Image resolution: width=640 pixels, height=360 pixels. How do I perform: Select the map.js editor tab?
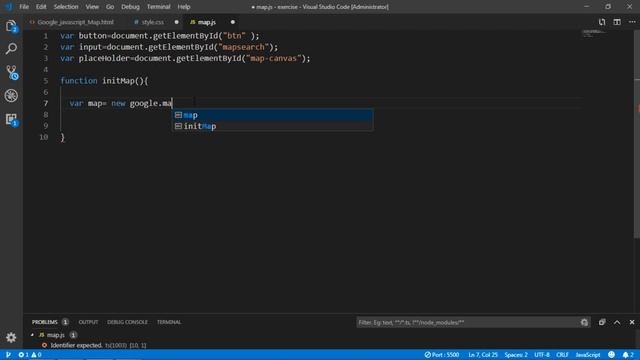click(207, 22)
